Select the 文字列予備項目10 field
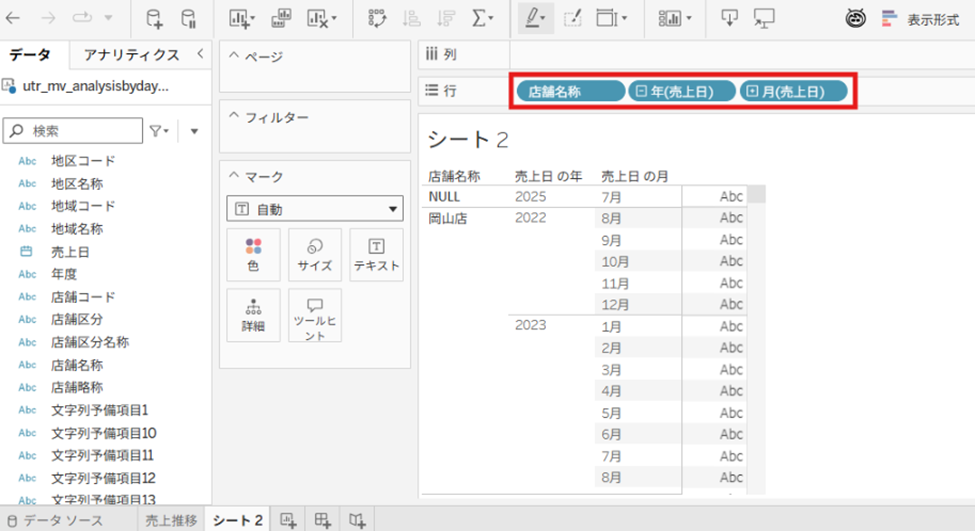The width and height of the screenshot is (975, 531). tap(104, 433)
